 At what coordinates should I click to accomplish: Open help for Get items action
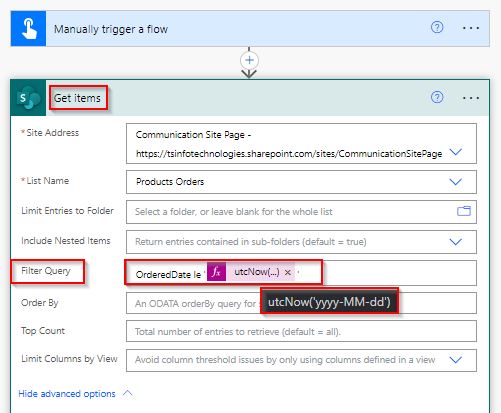[437, 97]
